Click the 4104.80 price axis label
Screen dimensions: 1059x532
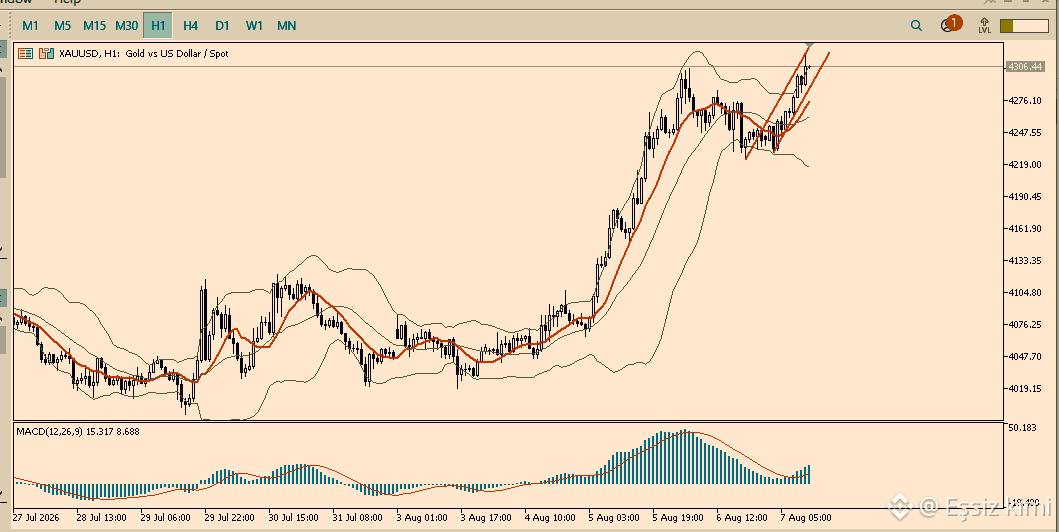(1025, 292)
